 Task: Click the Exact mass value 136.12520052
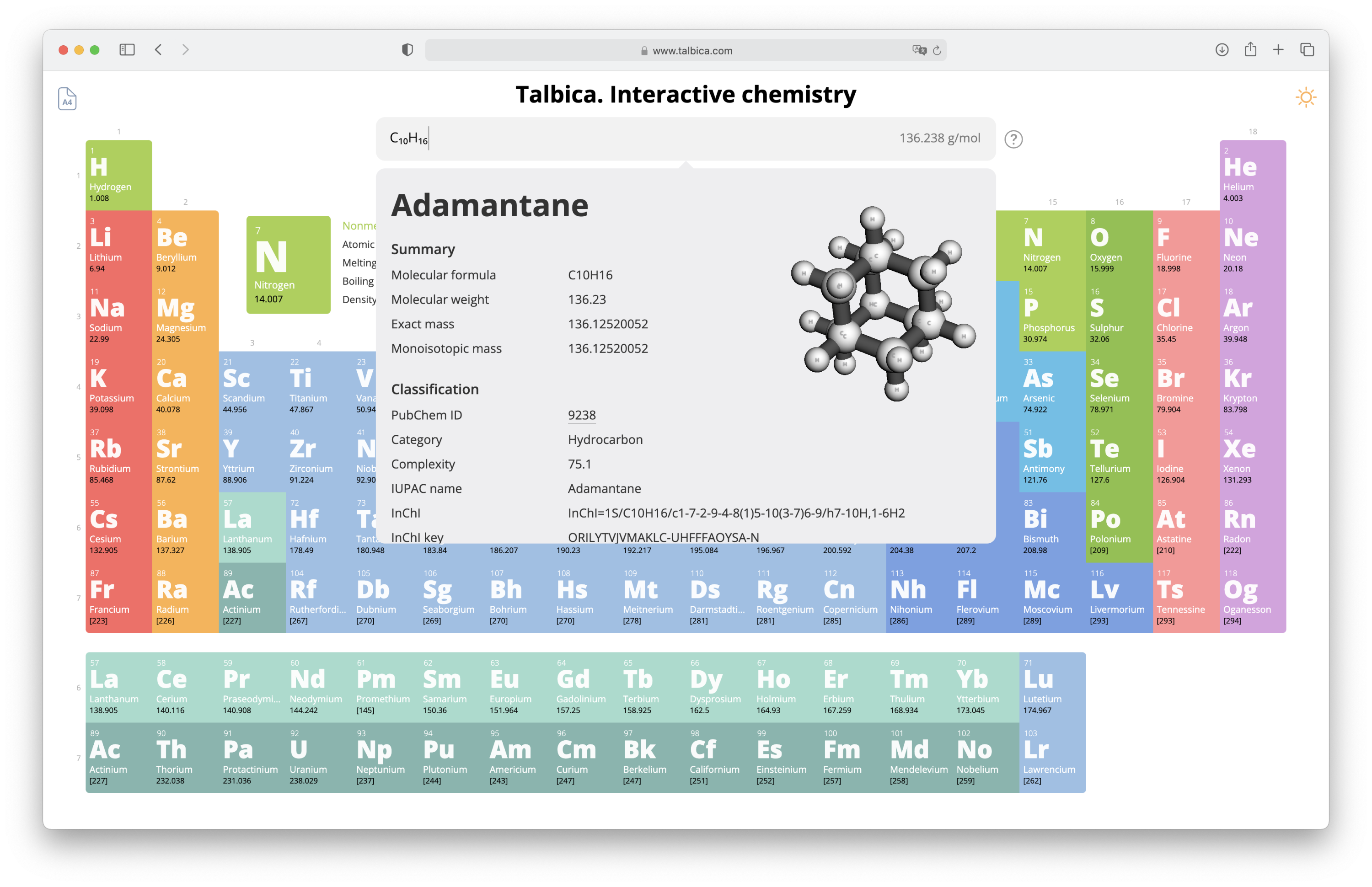[608, 324]
